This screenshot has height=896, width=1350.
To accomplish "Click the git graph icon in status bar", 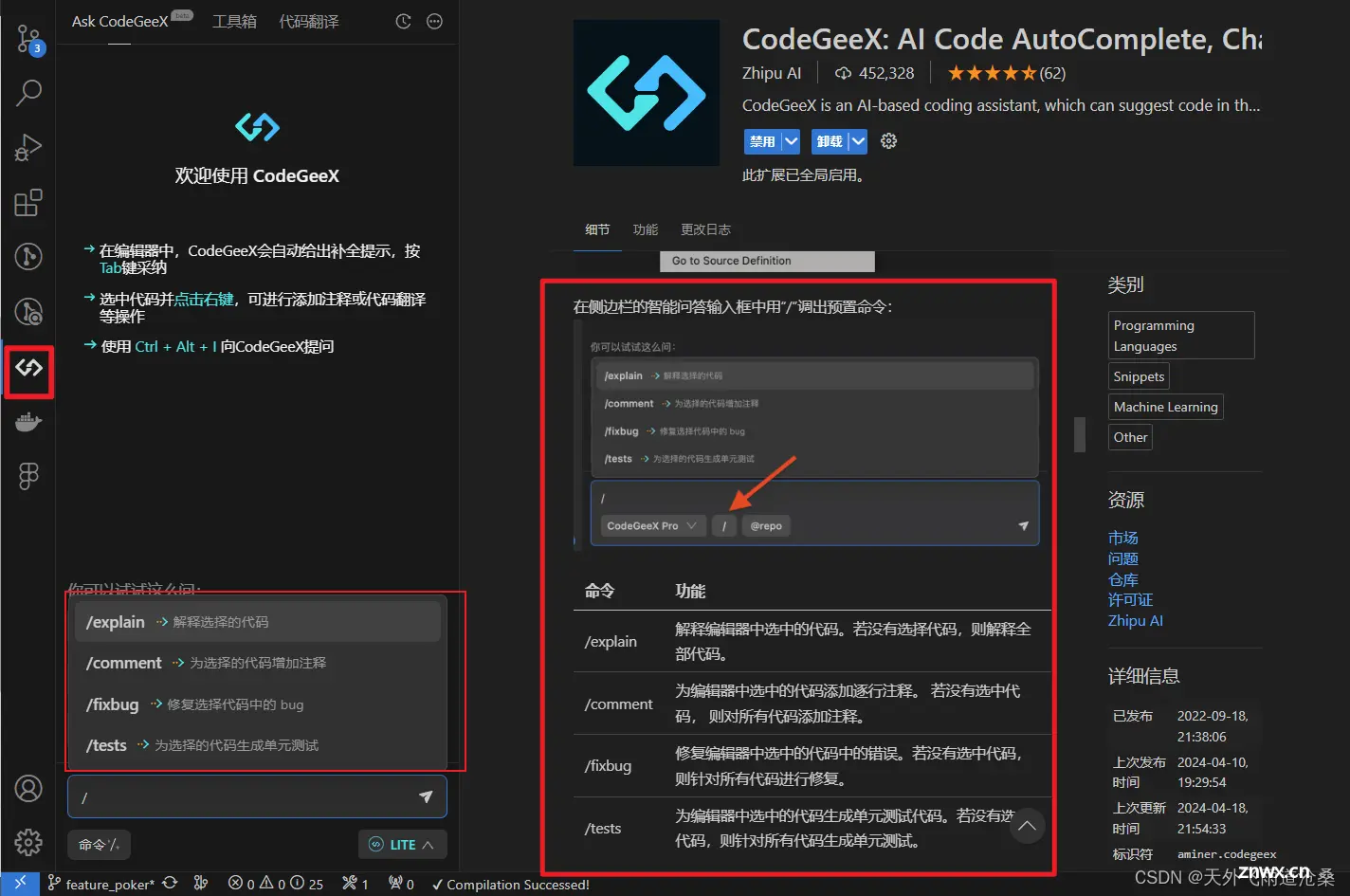I will tap(201, 884).
